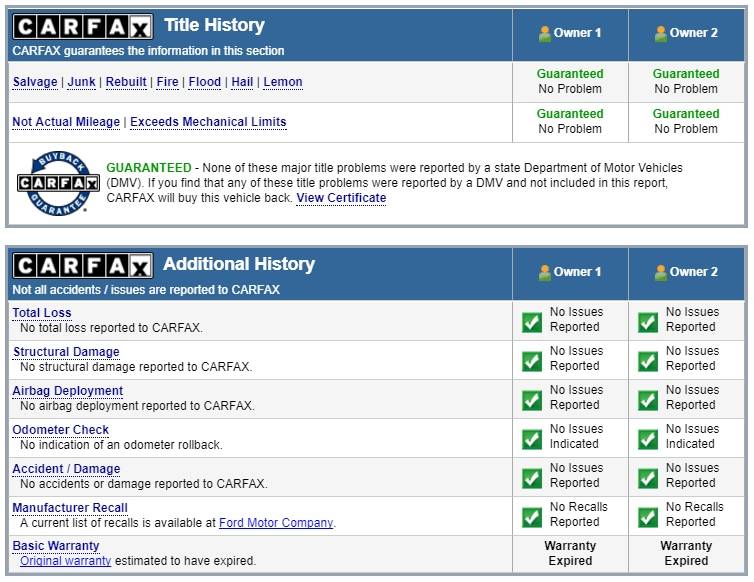Click Owner 1 green checkmark for Structural Damage
The width and height of the screenshot is (754, 582).
532,361
